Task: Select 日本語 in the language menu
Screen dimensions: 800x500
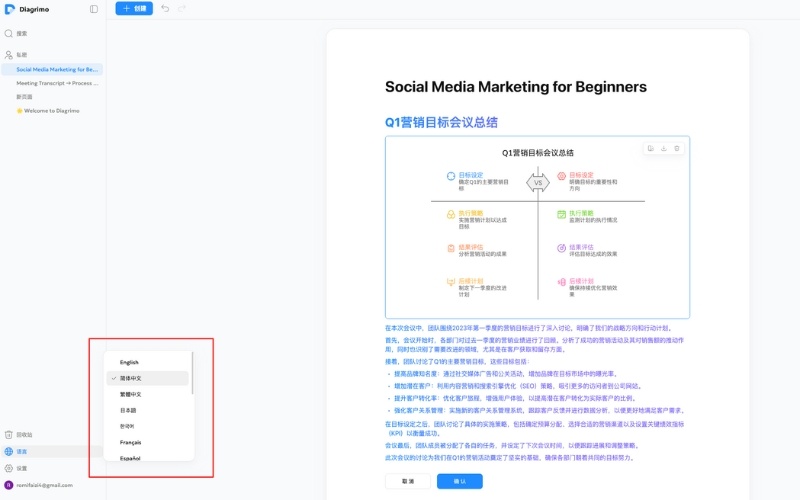Action: (147, 410)
